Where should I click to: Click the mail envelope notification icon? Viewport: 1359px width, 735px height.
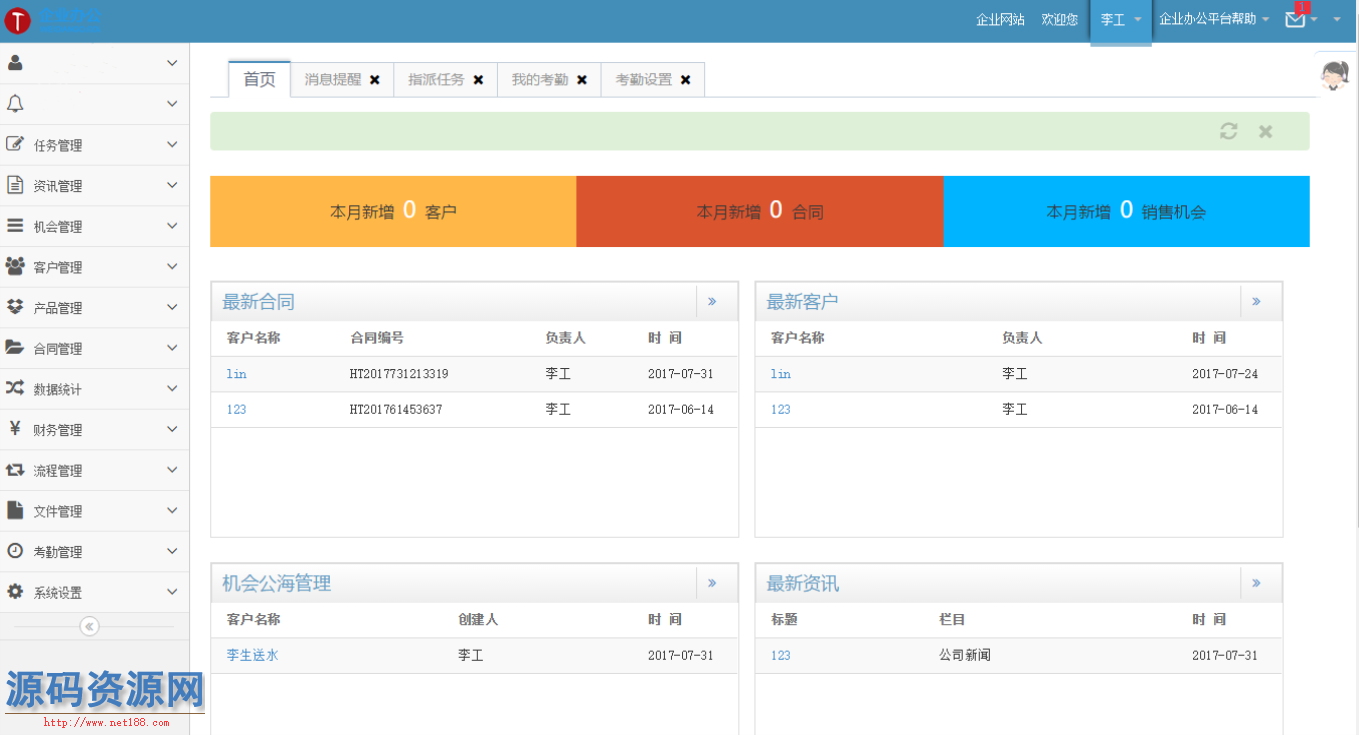pyautogui.click(x=1295, y=19)
